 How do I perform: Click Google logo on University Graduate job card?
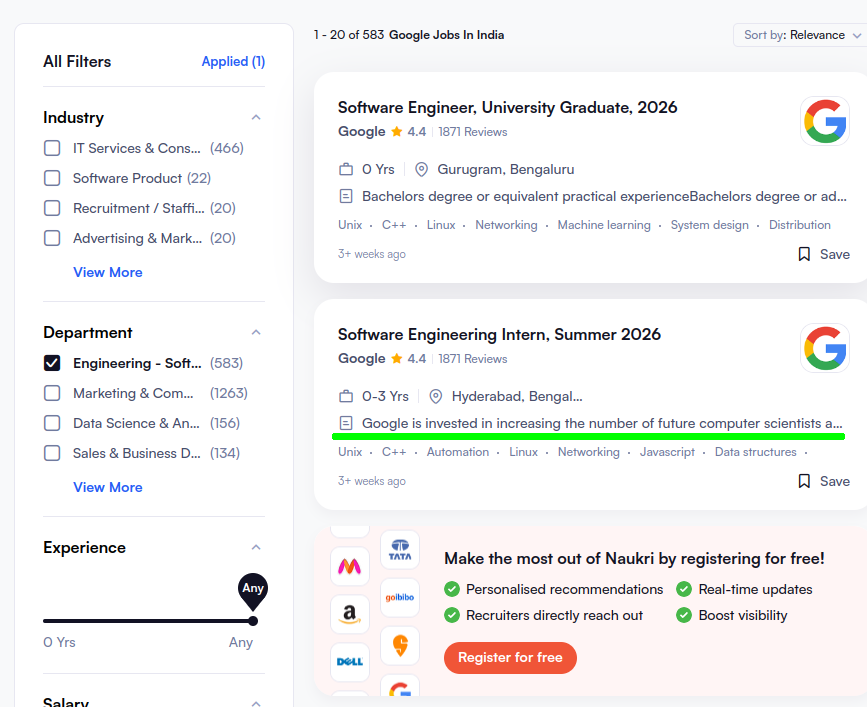(x=824, y=121)
